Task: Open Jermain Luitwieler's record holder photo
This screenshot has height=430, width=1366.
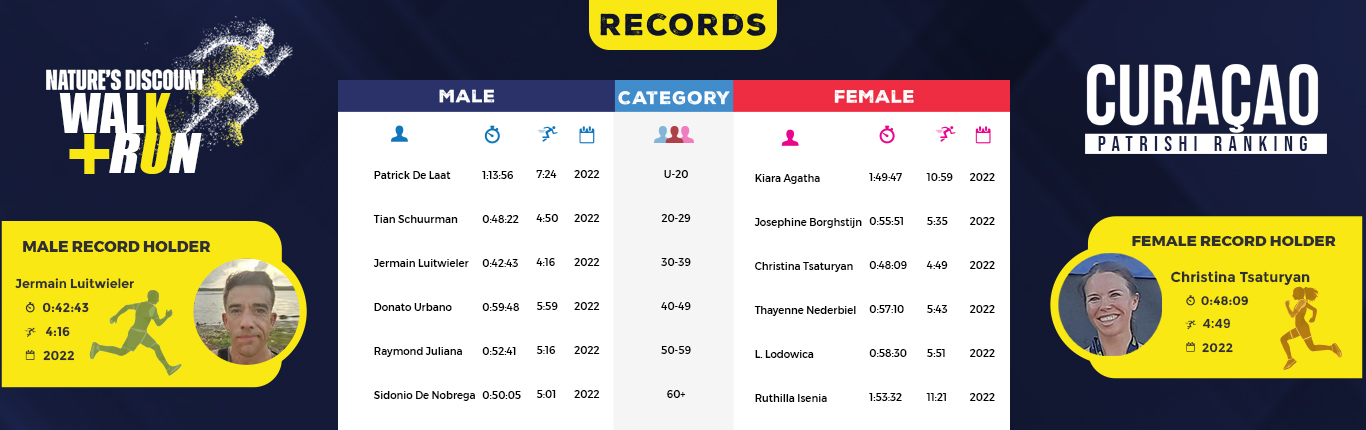Action: coord(241,312)
